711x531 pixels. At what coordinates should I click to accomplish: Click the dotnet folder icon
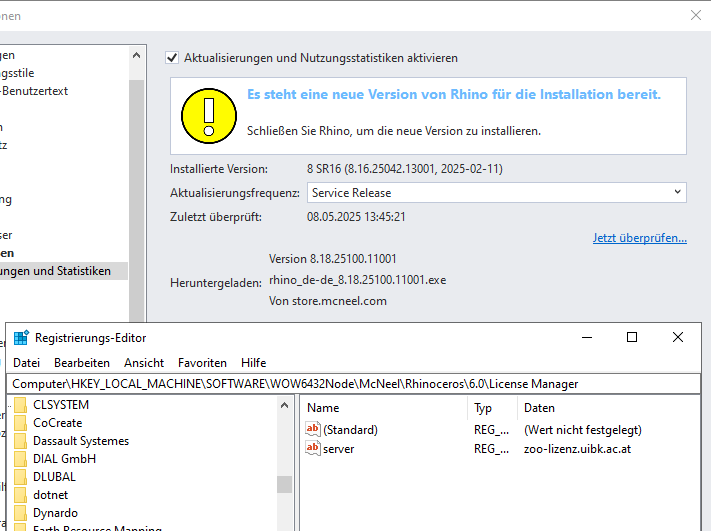pos(20,495)
